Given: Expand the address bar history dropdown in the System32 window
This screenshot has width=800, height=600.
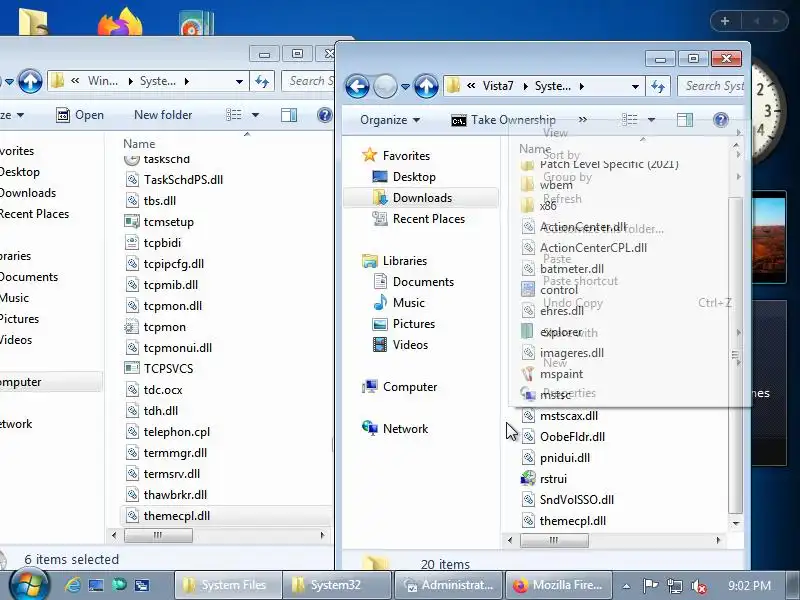Looking at the screenshot, I should point(239,82).
